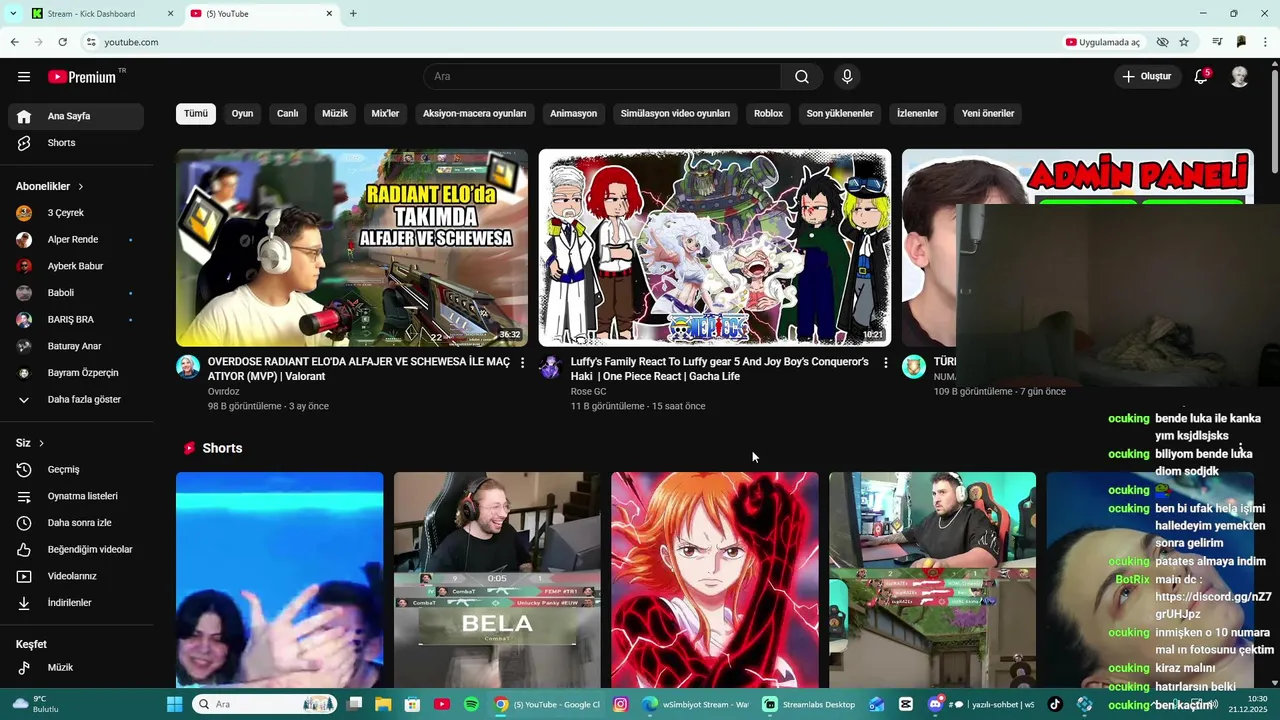Select the Müzik filter chip
The image size is (1280, 720).
pyautogui.click(x=335, y=113)
